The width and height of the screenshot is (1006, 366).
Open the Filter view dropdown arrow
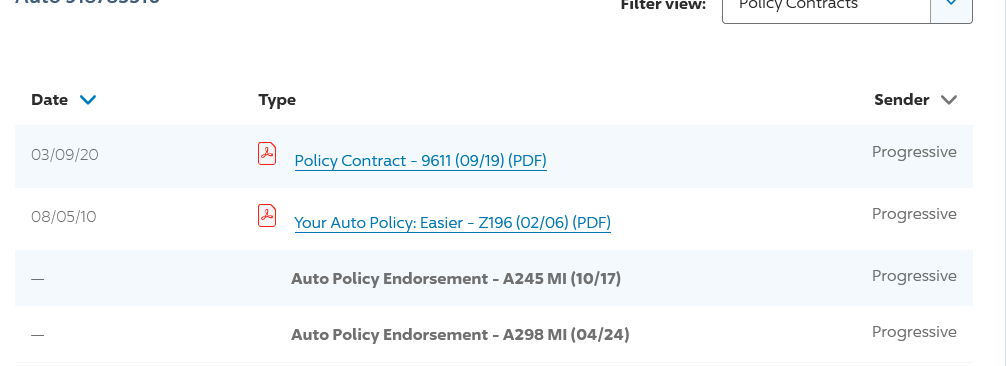click(951, 6)
